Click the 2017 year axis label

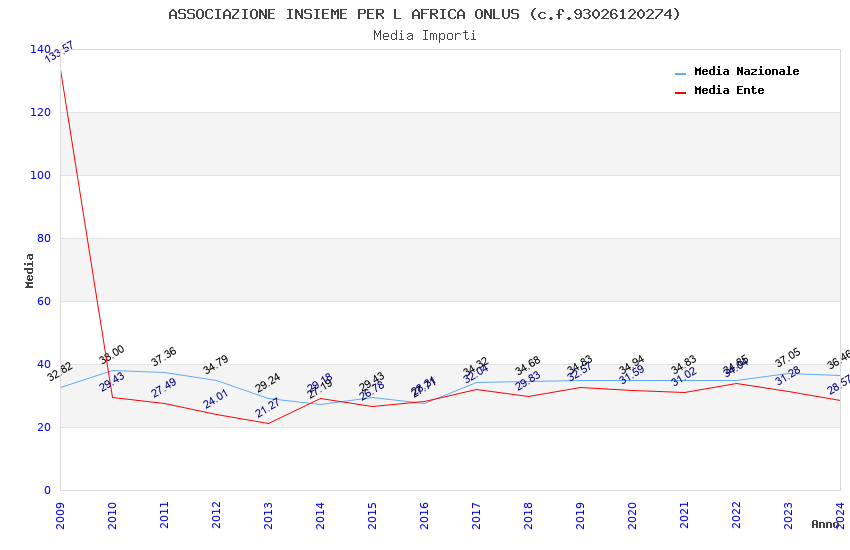(476, 515)
